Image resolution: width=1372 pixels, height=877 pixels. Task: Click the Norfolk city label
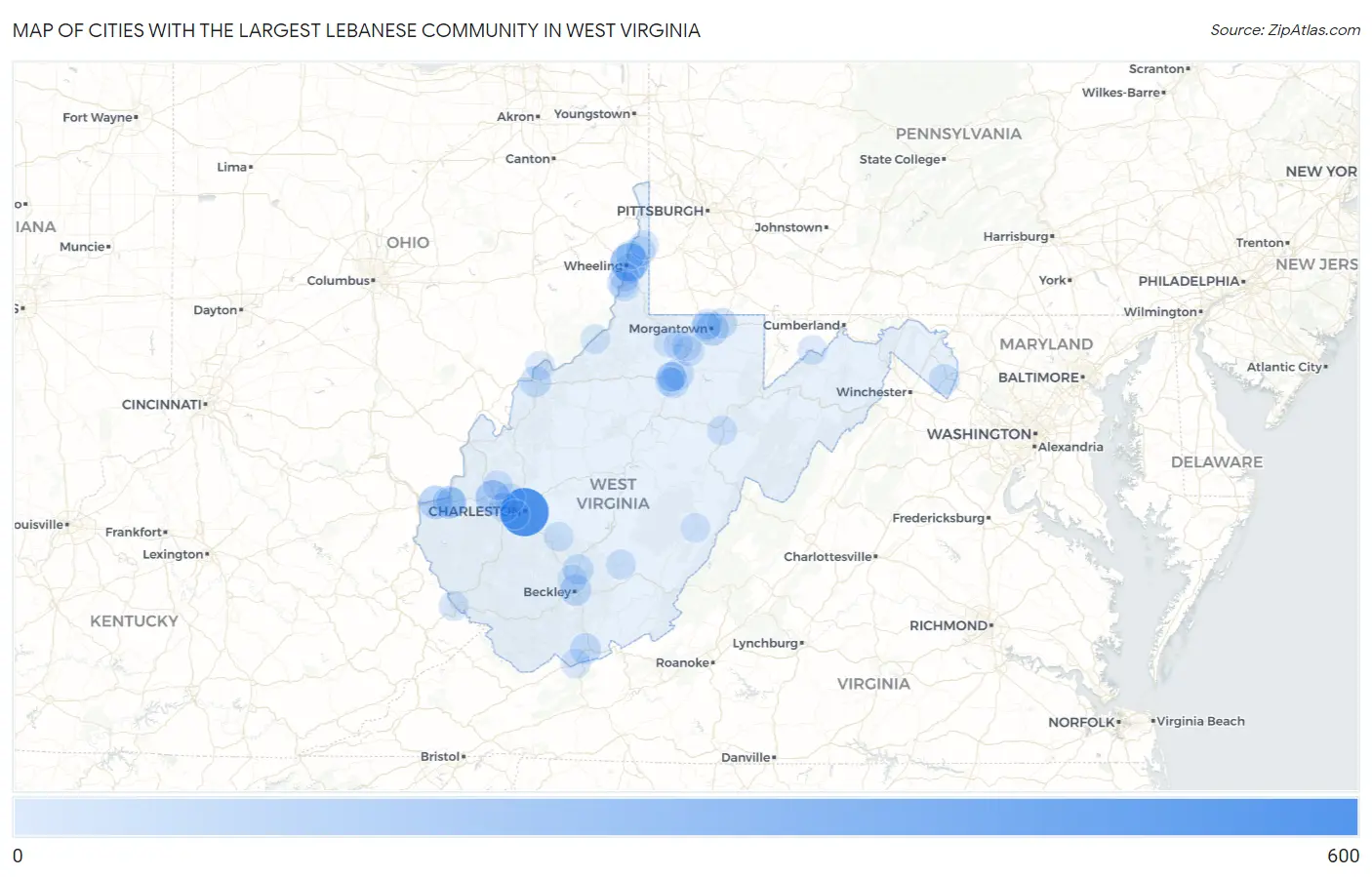coord(1081,723)
